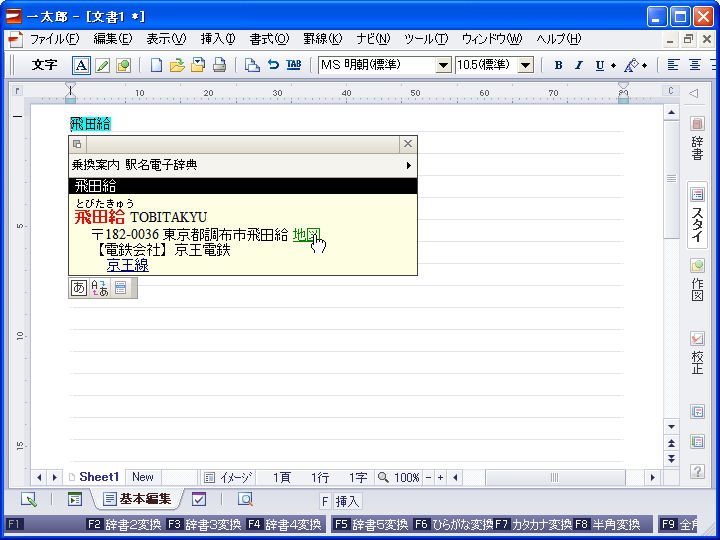This screenshot has height=540, width=720.
Task: Click the 京王線 line link
Action: coord(128,265)
